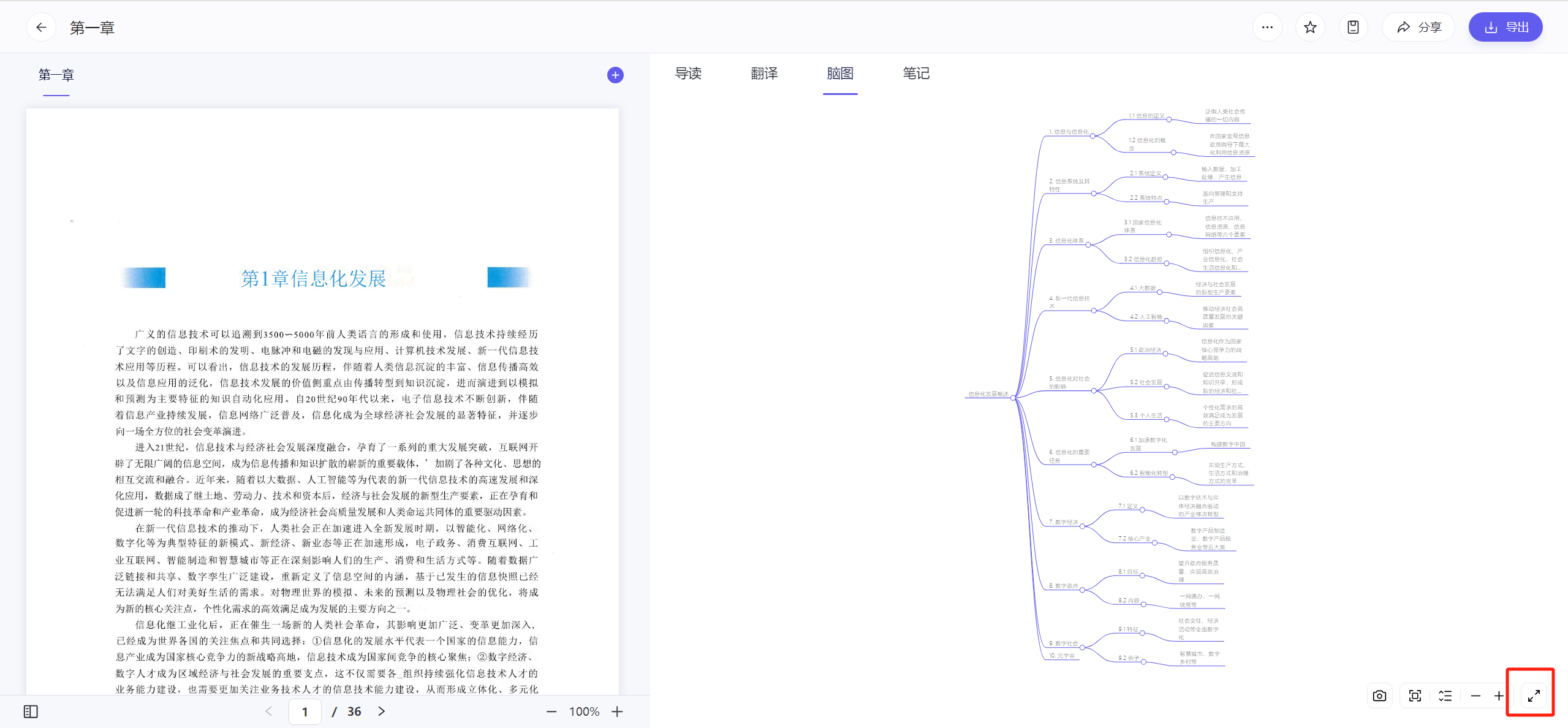
Task: Collapse the '7. 数字经济' branch node
Action: [1083, 526]
